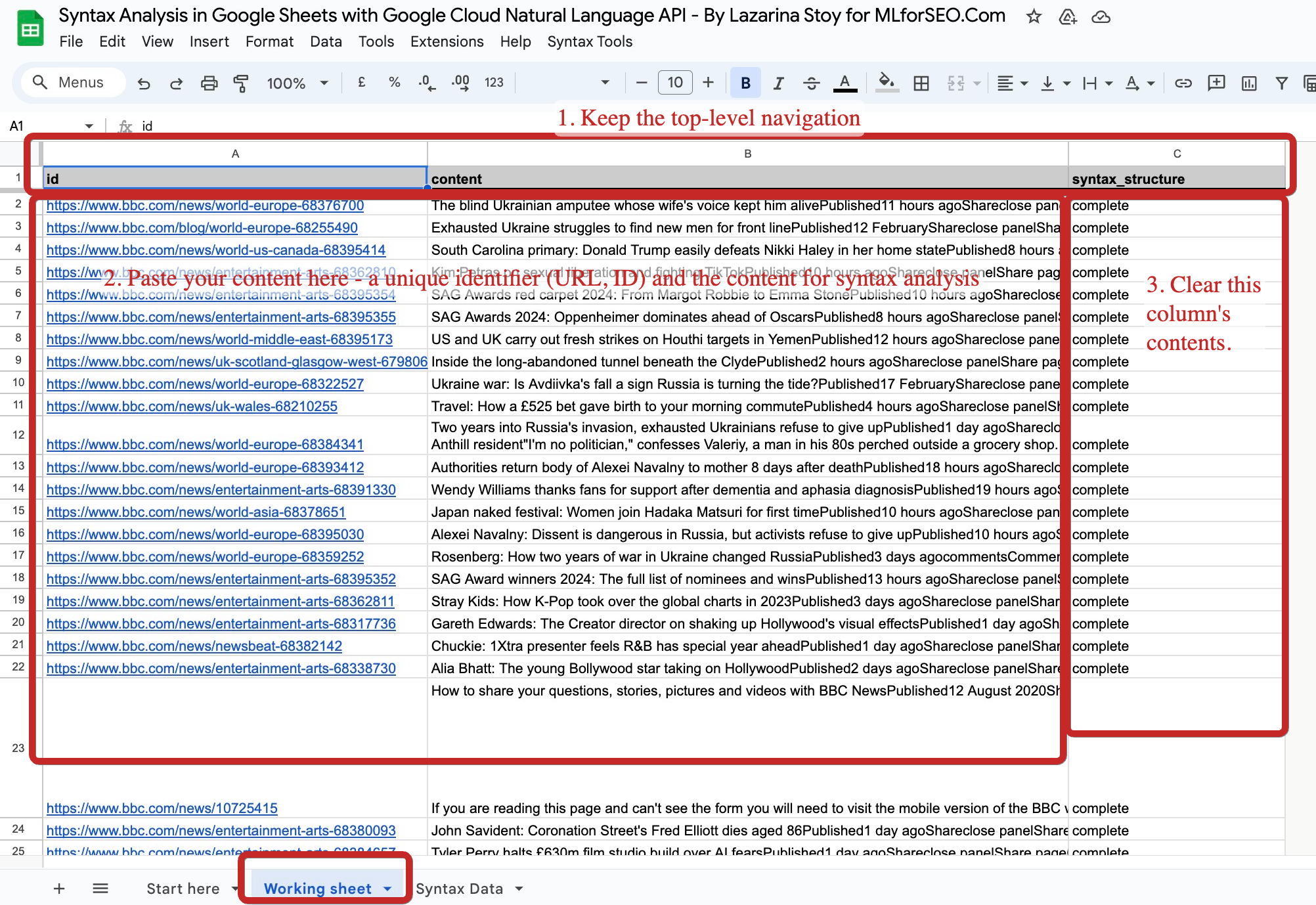Open the File menu

click(71, 41)
